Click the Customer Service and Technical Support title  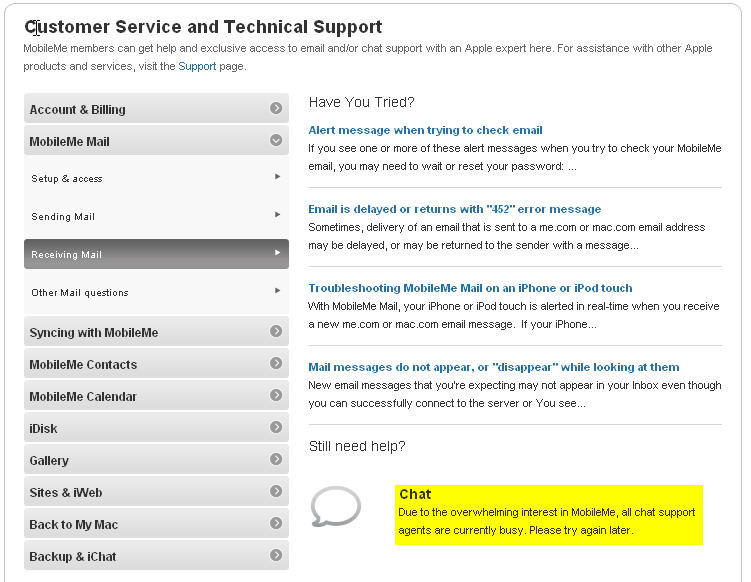coord(204,27)
